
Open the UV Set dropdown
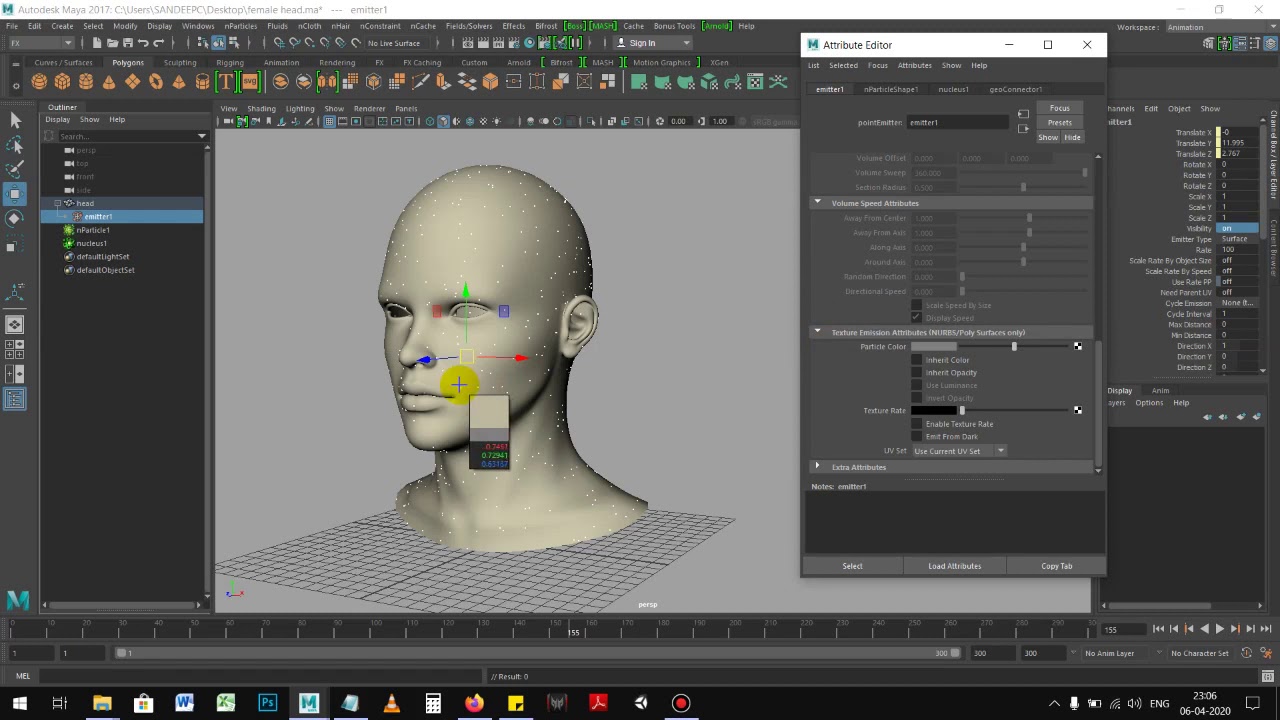pos(959,451)
